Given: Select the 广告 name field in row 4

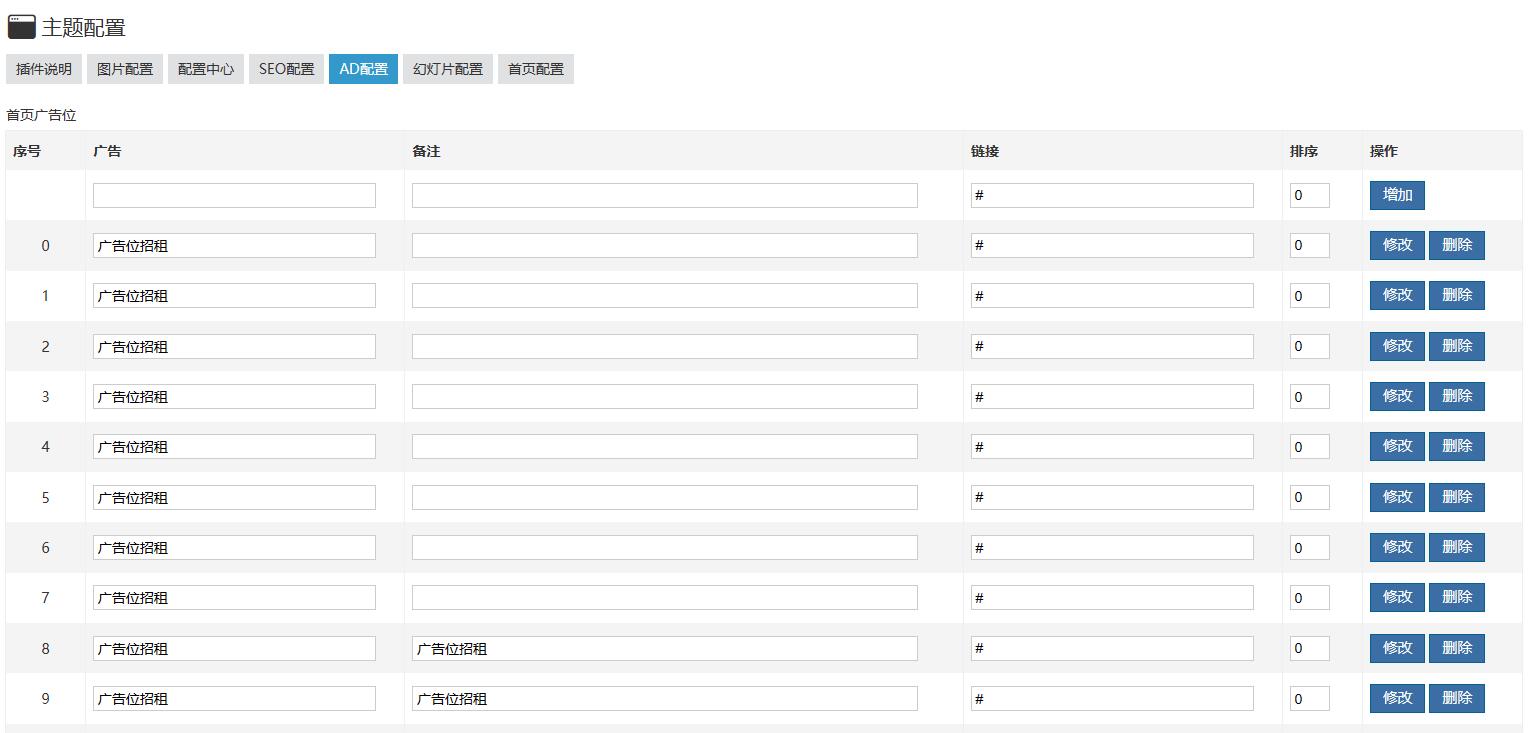Looking at the screenshot, I should pyautogui.click(x=234, y=447).
